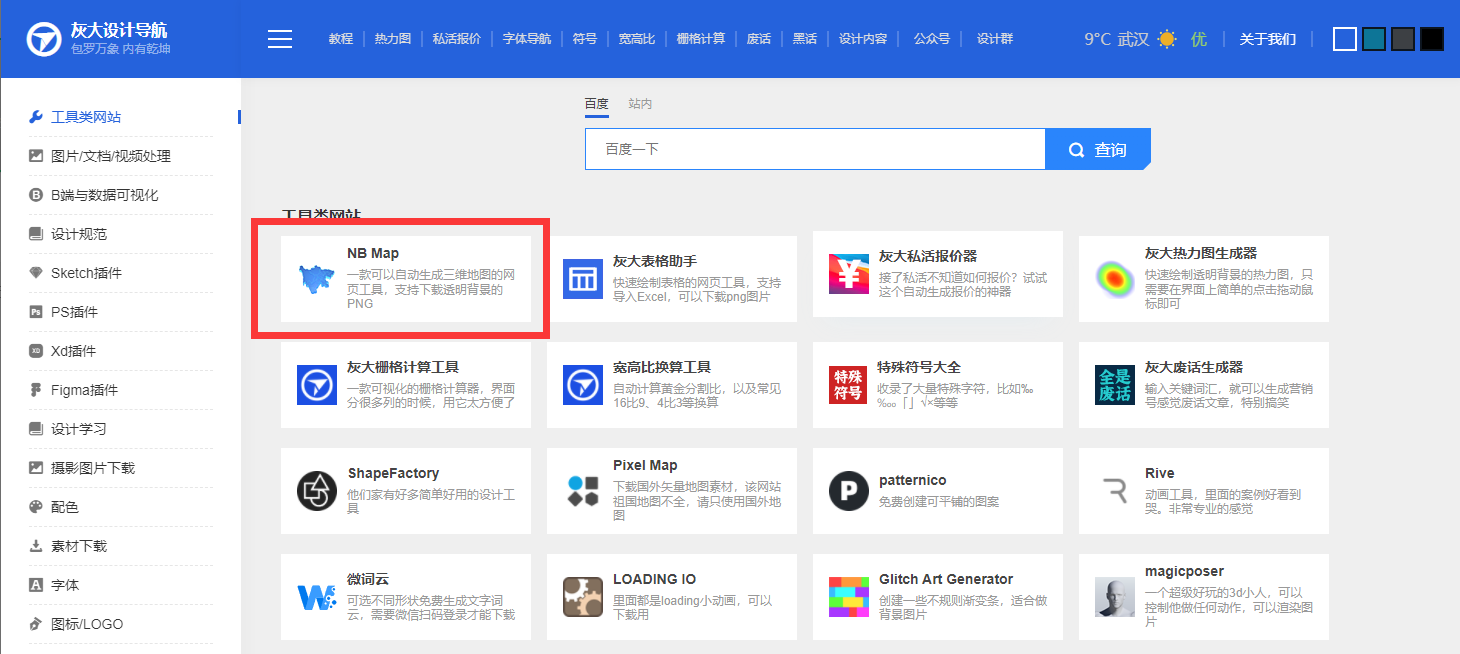Viewport: 1460px width, 654px height.
Task: Open 宽高比 in the top navigation
Action: [x=637, y=39]
